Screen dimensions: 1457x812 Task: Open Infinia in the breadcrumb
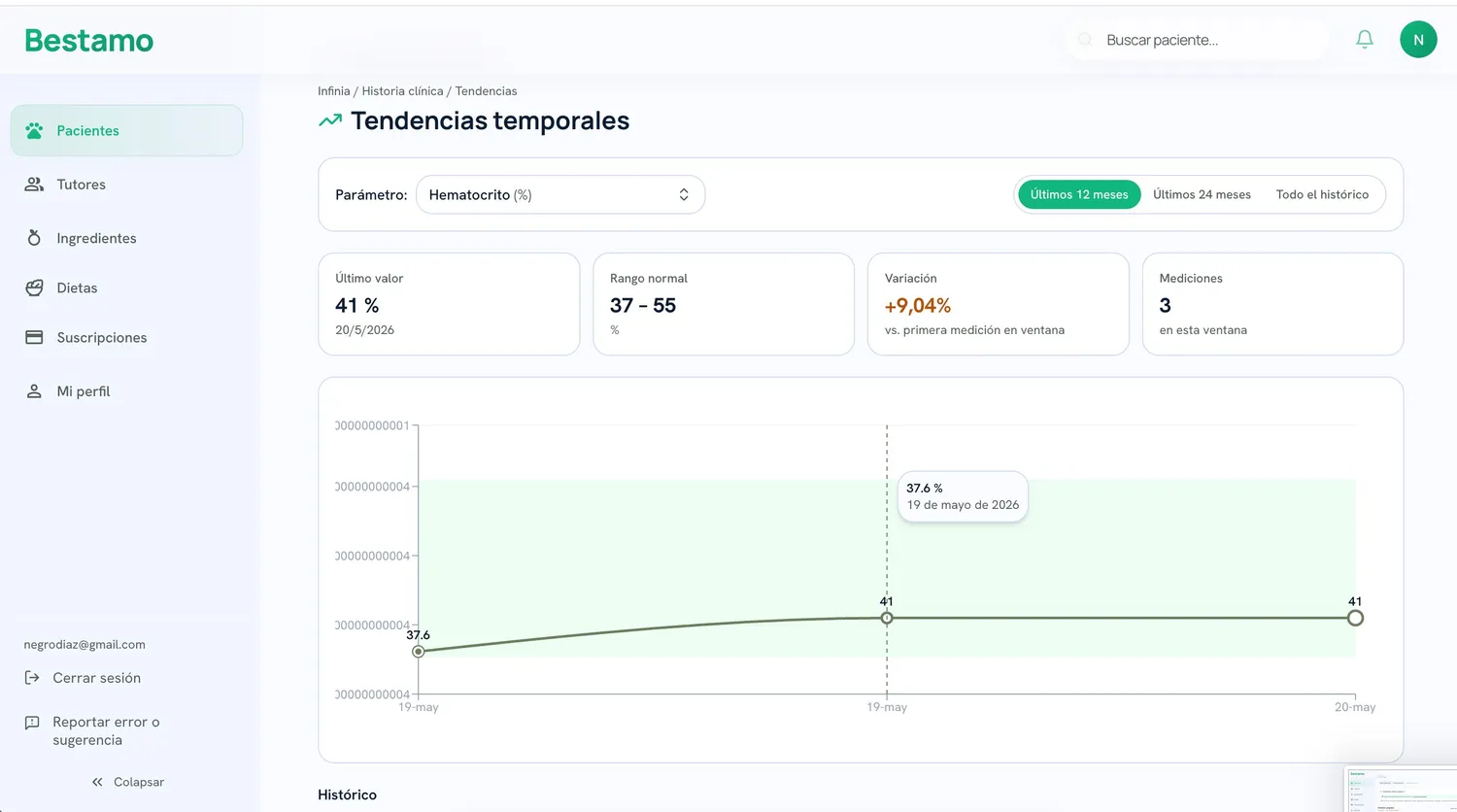pos(333,91)
